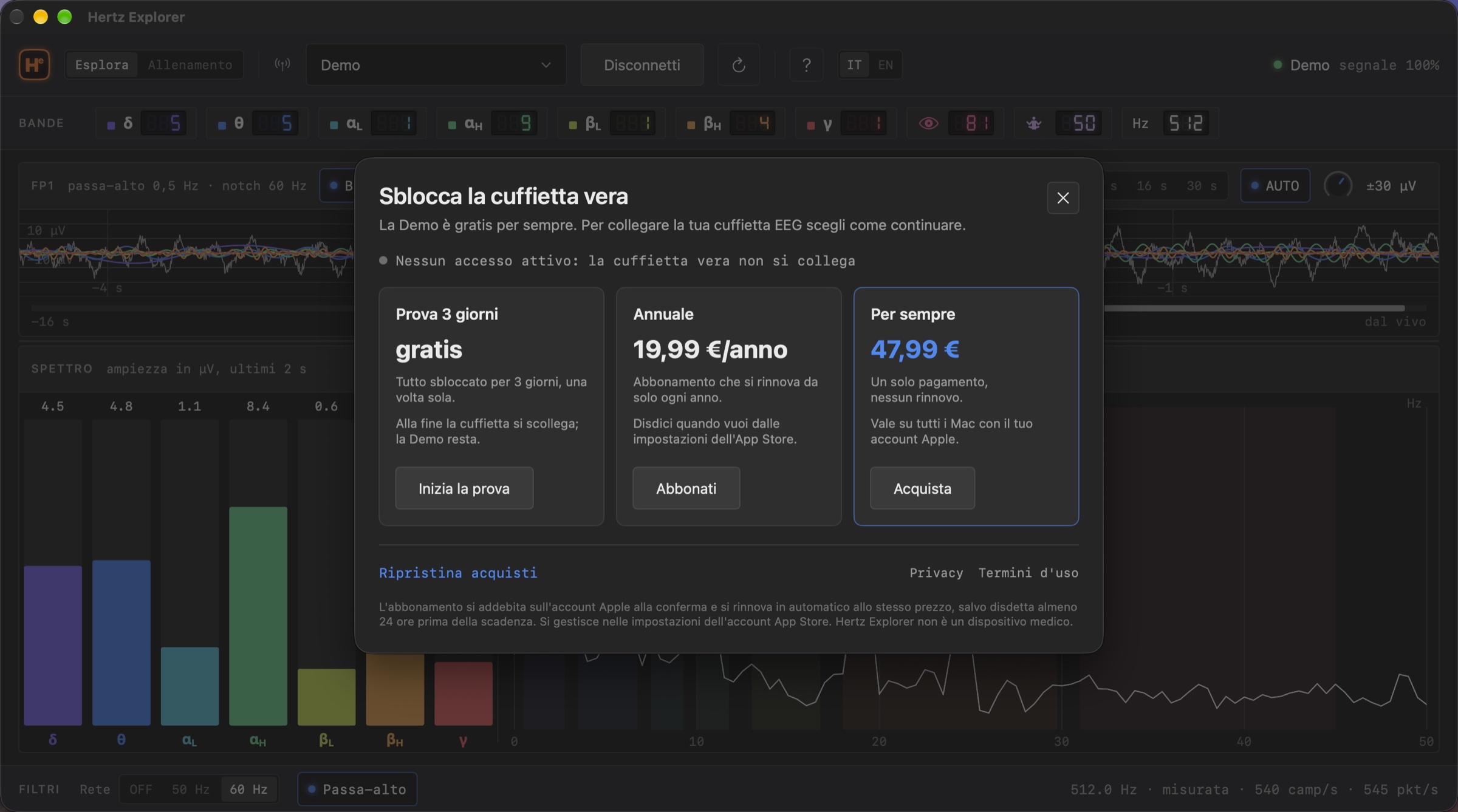Switch language to EN
Viewport: 1458px width, 812px height.
(885, 64)
